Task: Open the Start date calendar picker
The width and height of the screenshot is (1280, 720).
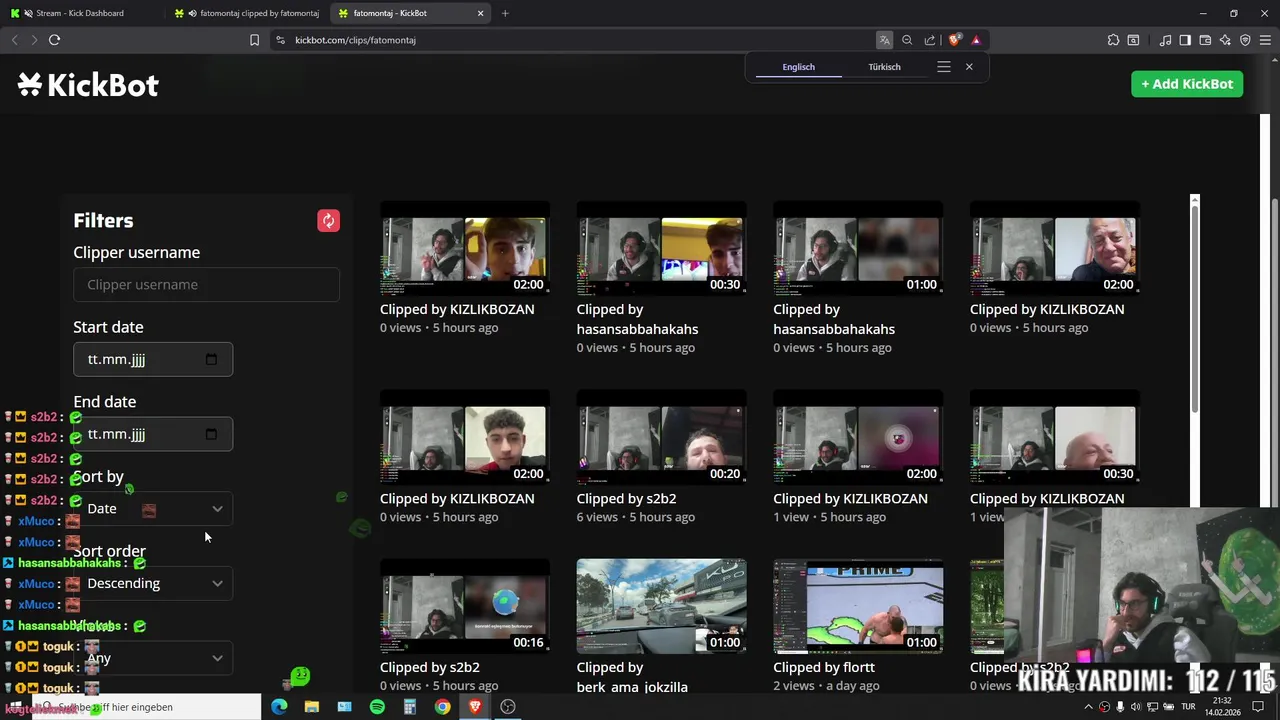Action: [x=211, y=359]
